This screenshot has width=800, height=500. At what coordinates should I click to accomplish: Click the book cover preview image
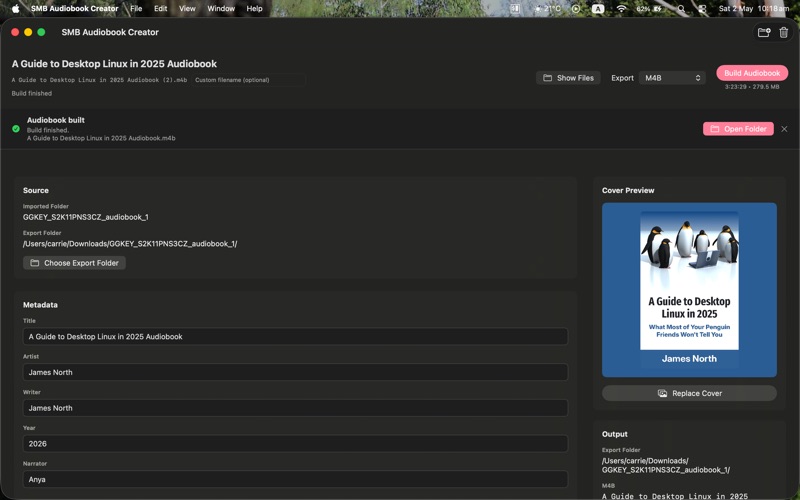[689, 290]
